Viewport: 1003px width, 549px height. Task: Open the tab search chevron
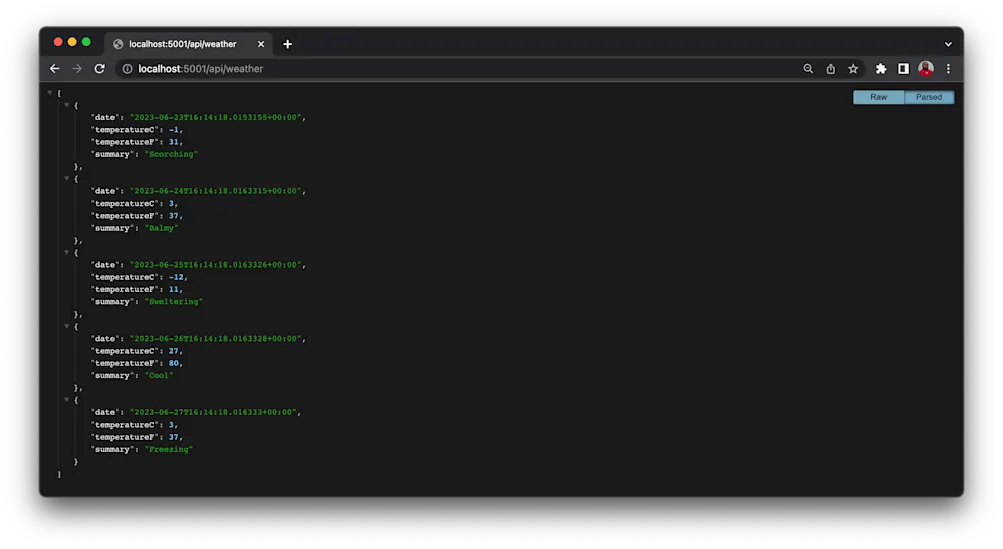point(948,44)
